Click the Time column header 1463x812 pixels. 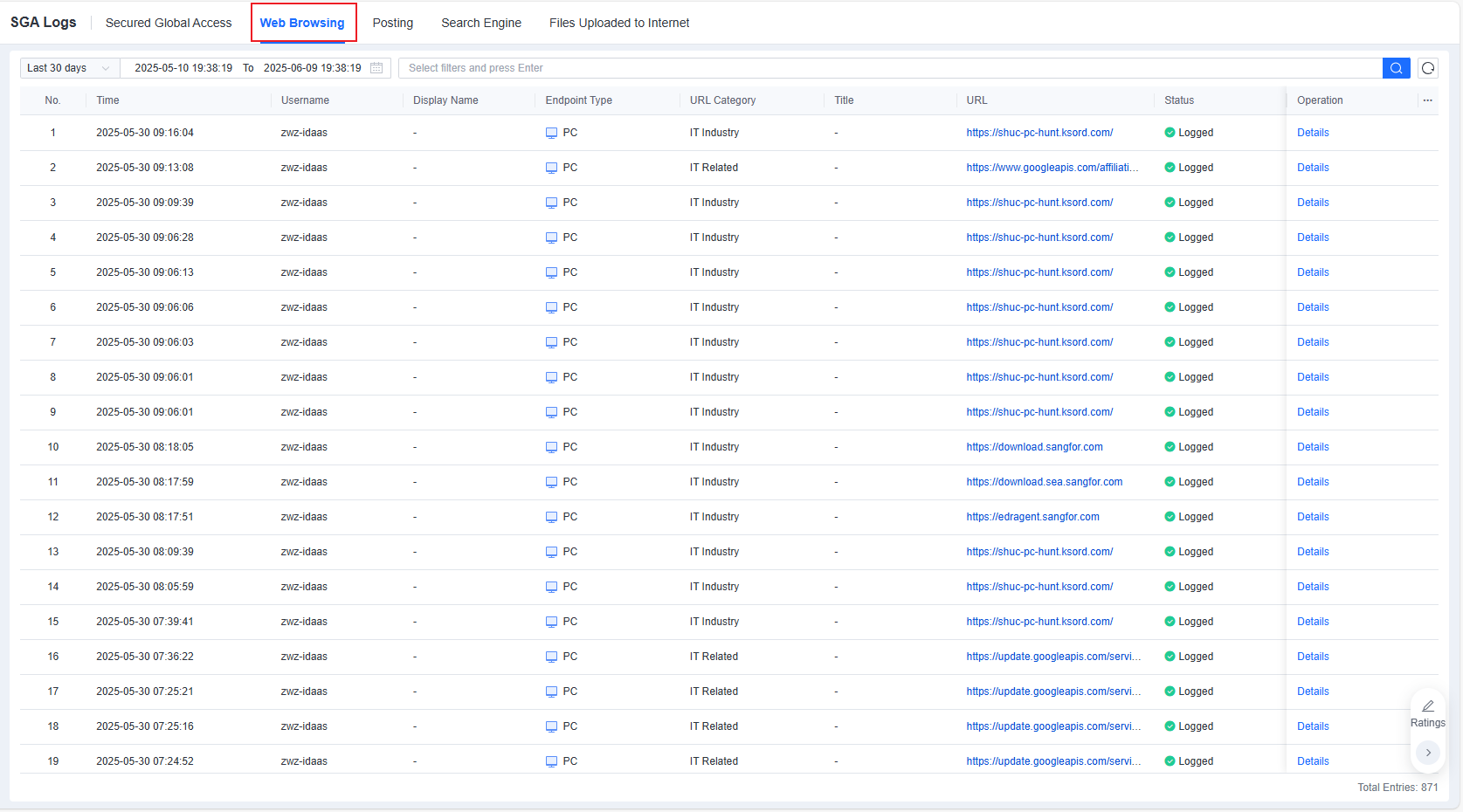pos(107,100)
